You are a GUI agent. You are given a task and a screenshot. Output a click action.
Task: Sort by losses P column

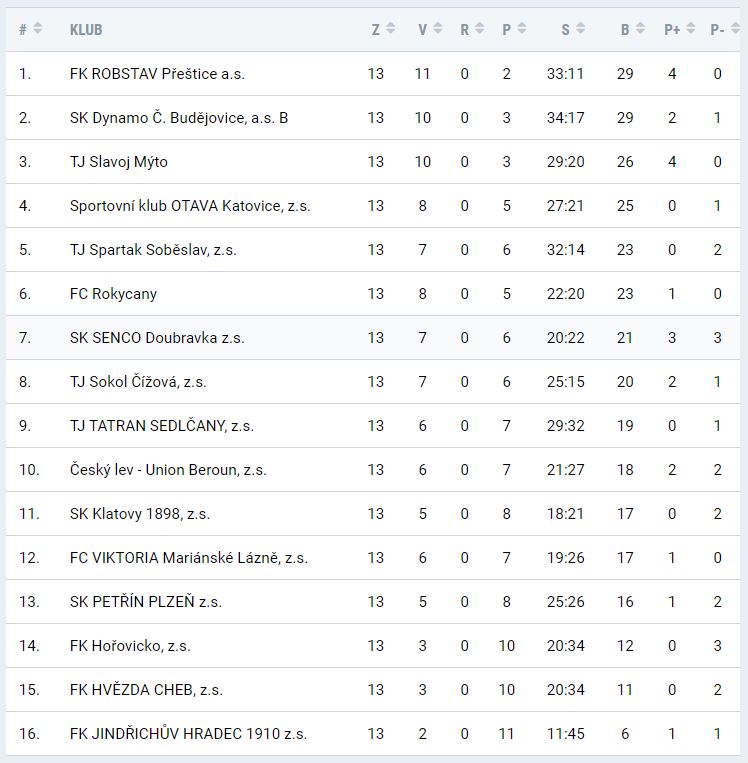(513, 29)
